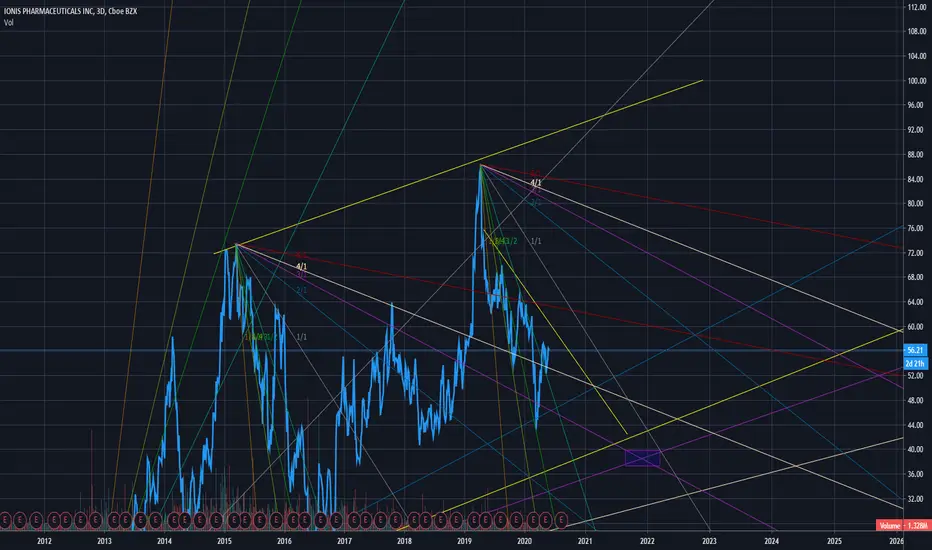The width and height of the screenshot is (932, 550).
Task: Click the 40.00 price axis label
Action: [x=917, y=450]
